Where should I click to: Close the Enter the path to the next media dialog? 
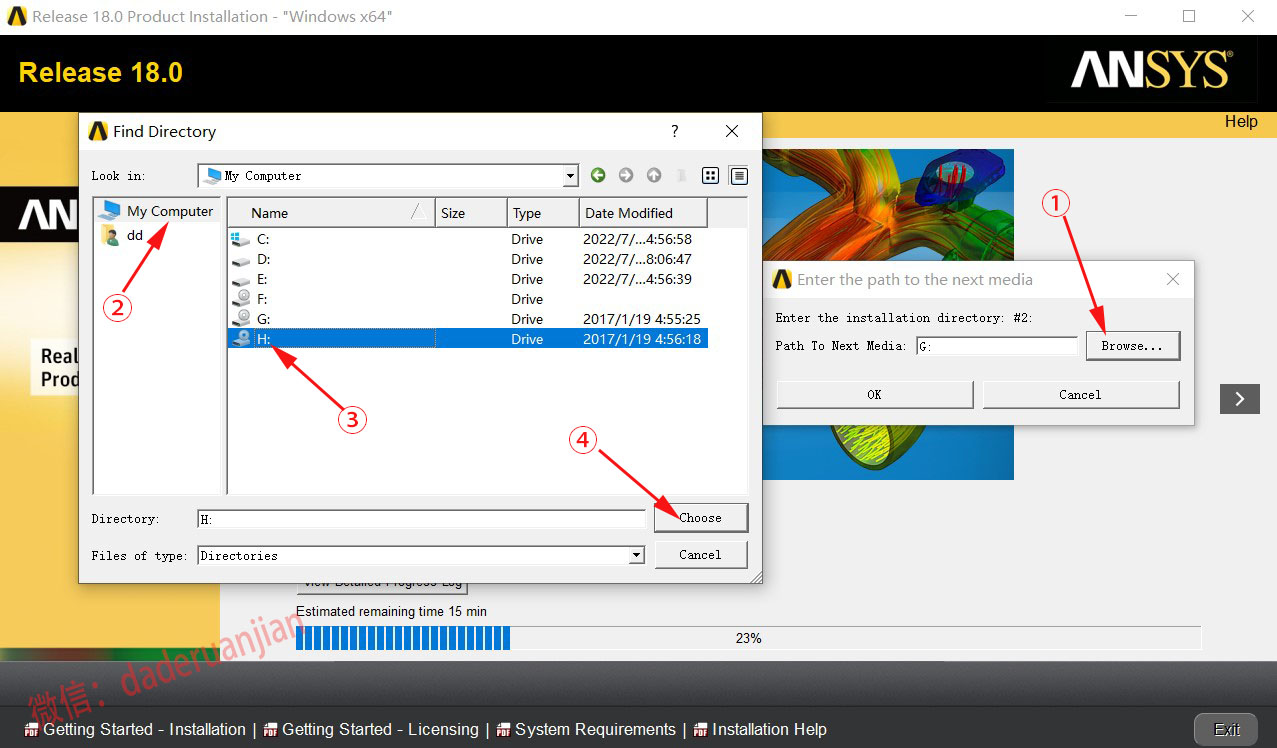[x=1173, y=280]
